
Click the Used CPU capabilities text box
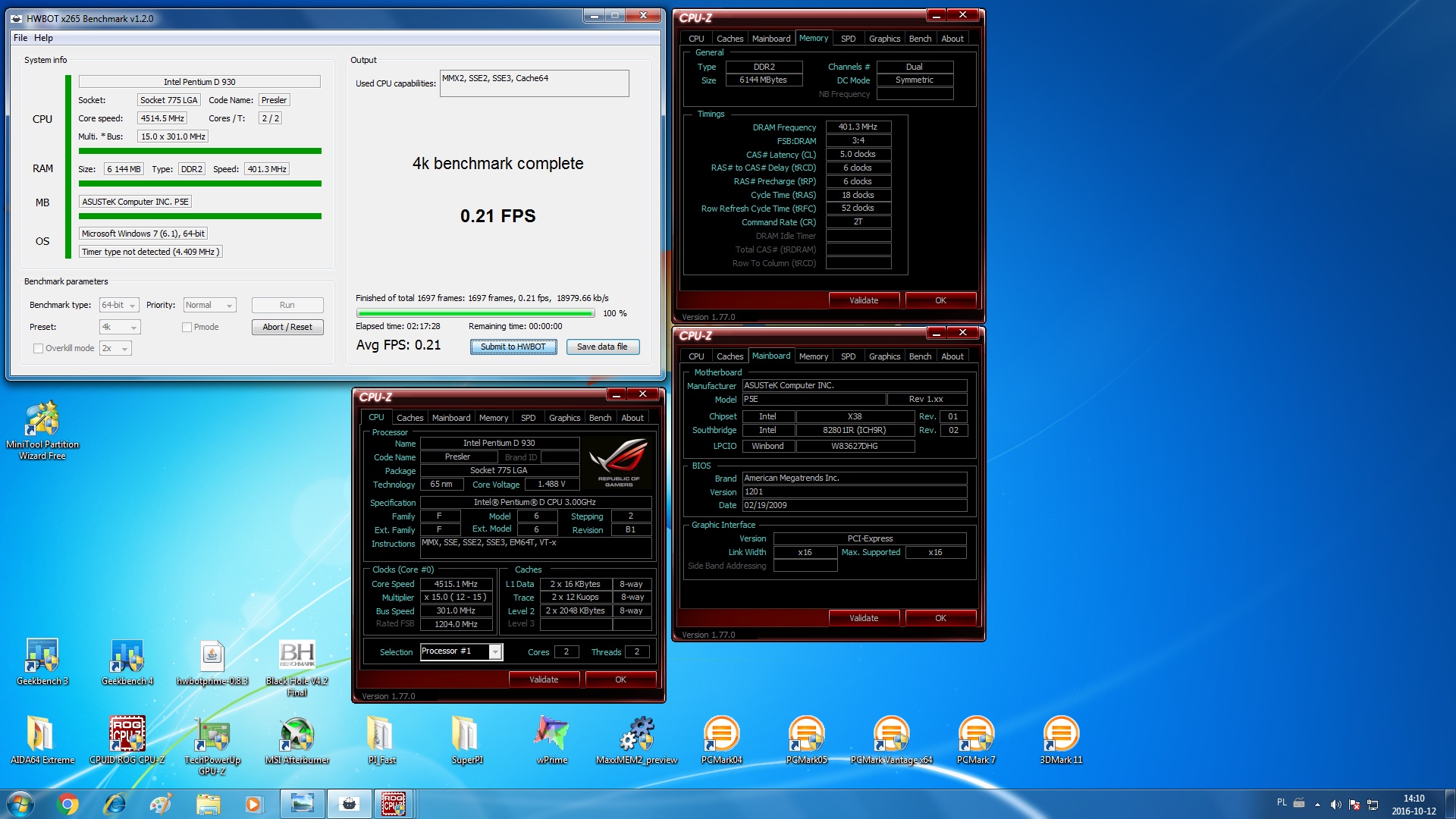pyautogui.click(x=534, y=83)
